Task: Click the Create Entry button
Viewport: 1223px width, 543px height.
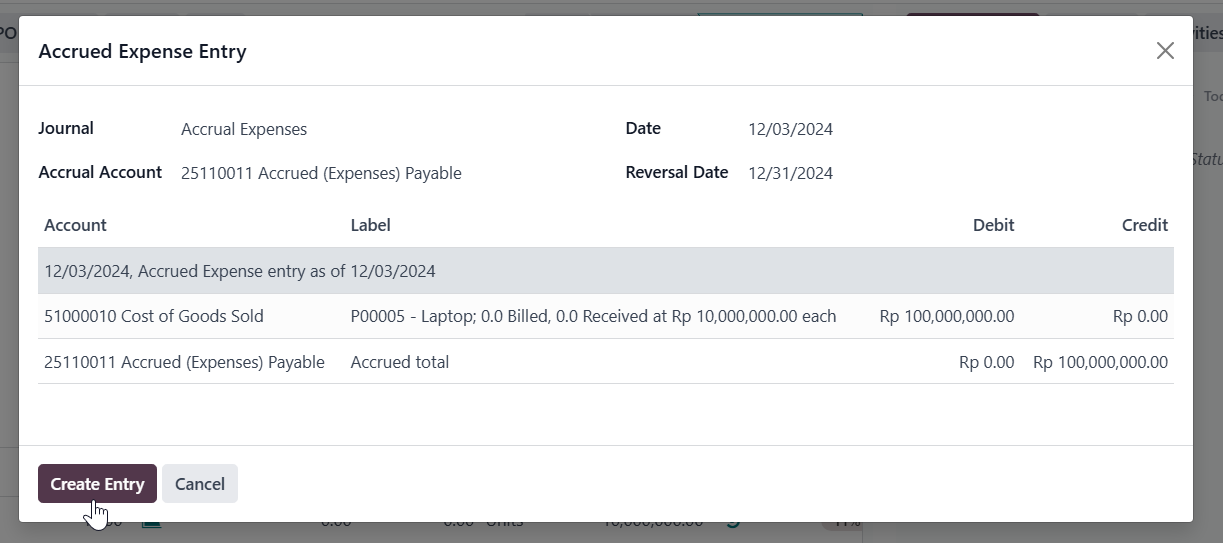Action: point(97,484)
